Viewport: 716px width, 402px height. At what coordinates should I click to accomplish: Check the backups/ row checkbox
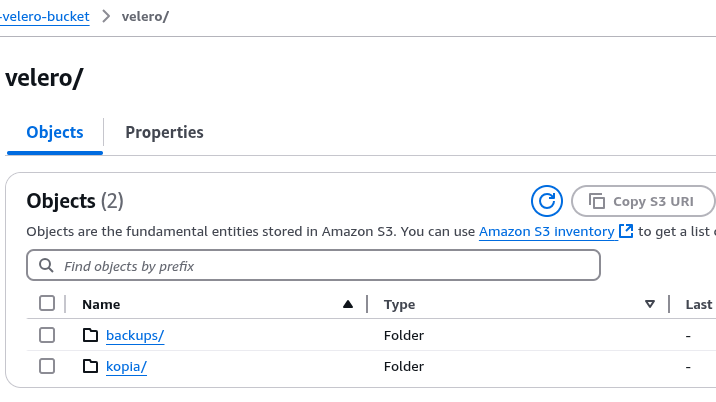(47, 335)
